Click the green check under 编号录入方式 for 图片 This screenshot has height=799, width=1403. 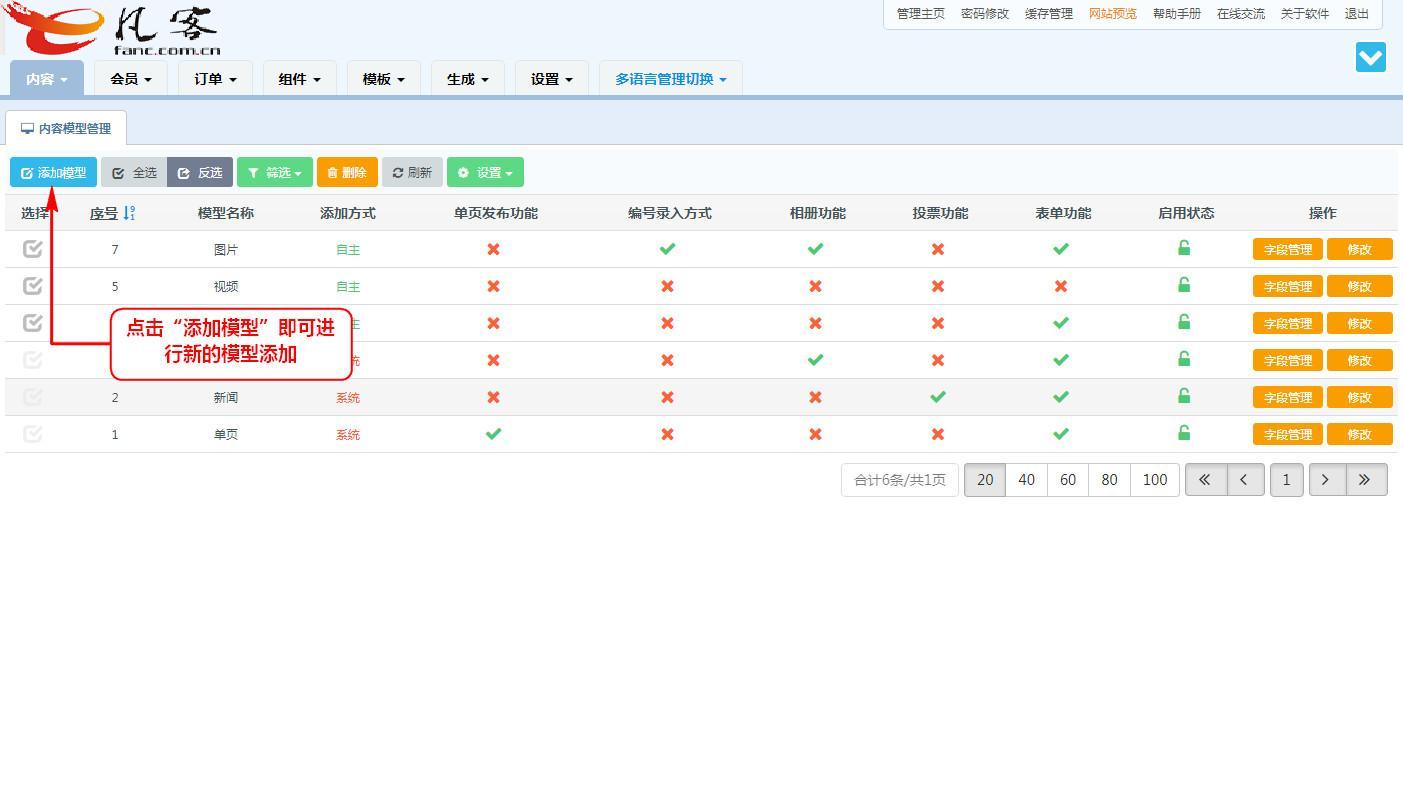(667, 249)
